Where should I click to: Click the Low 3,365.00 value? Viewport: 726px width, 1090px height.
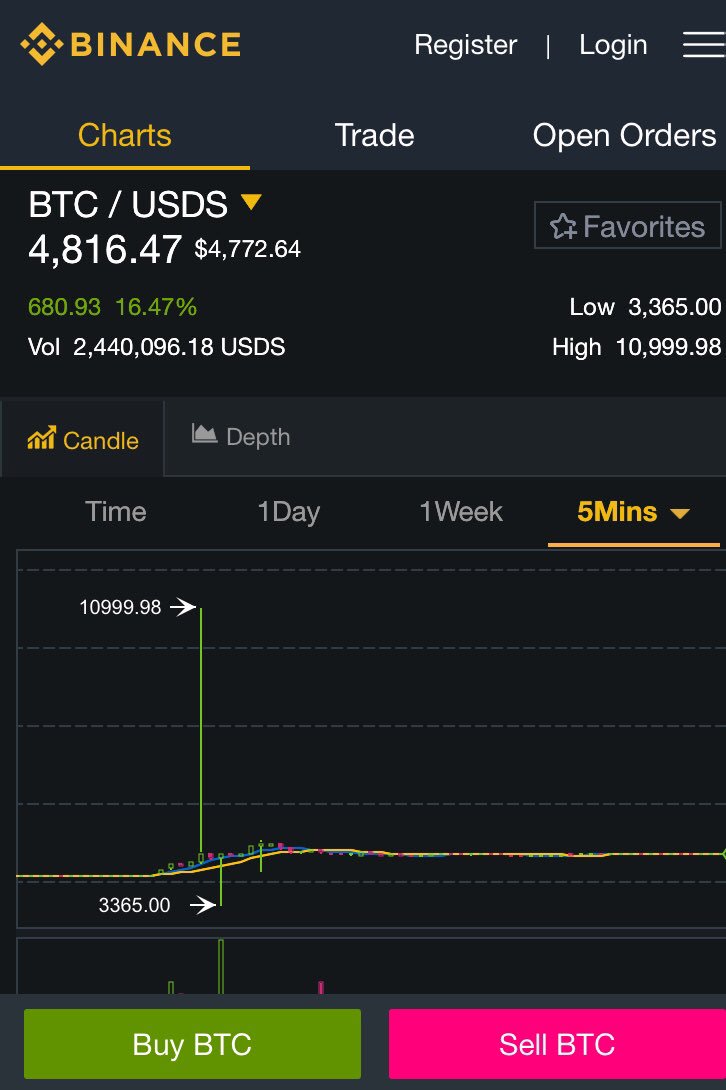coord(645,307)
